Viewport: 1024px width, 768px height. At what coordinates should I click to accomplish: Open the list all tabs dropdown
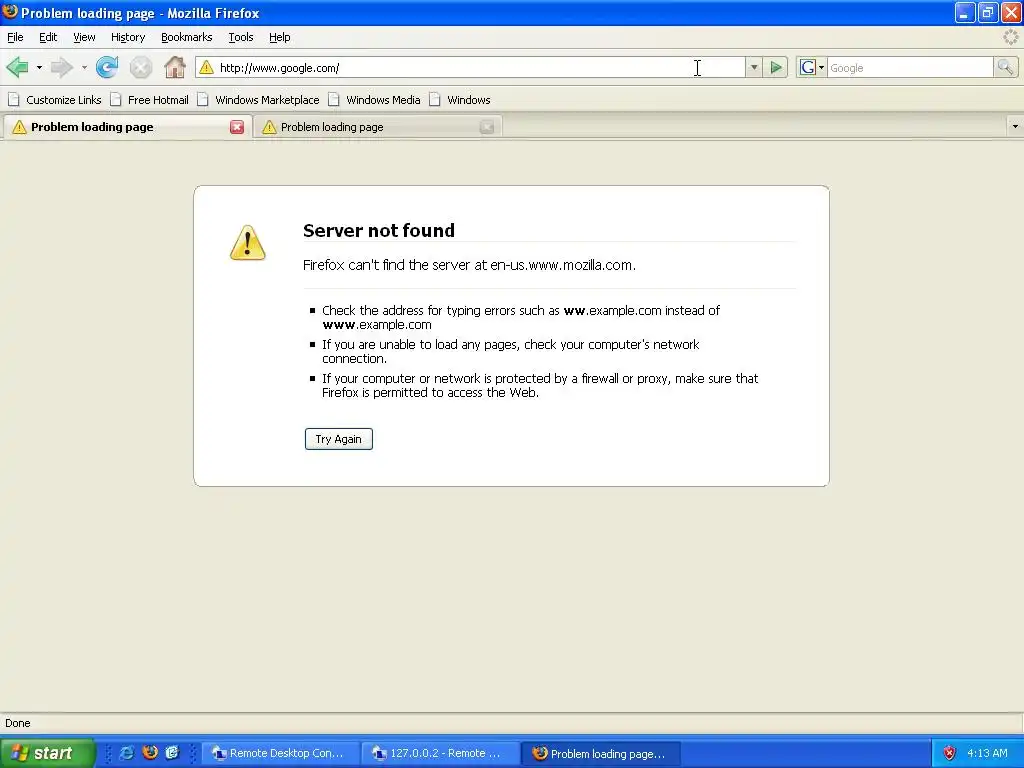click(1015, 126)
